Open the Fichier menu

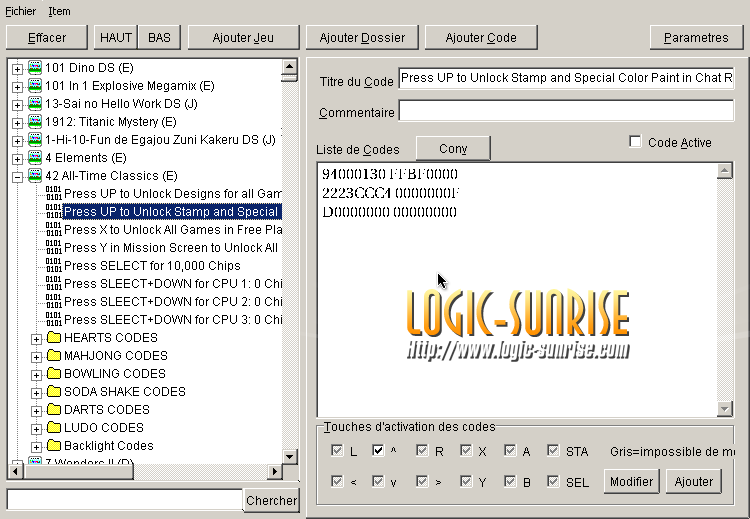click(x=20, y=11)
